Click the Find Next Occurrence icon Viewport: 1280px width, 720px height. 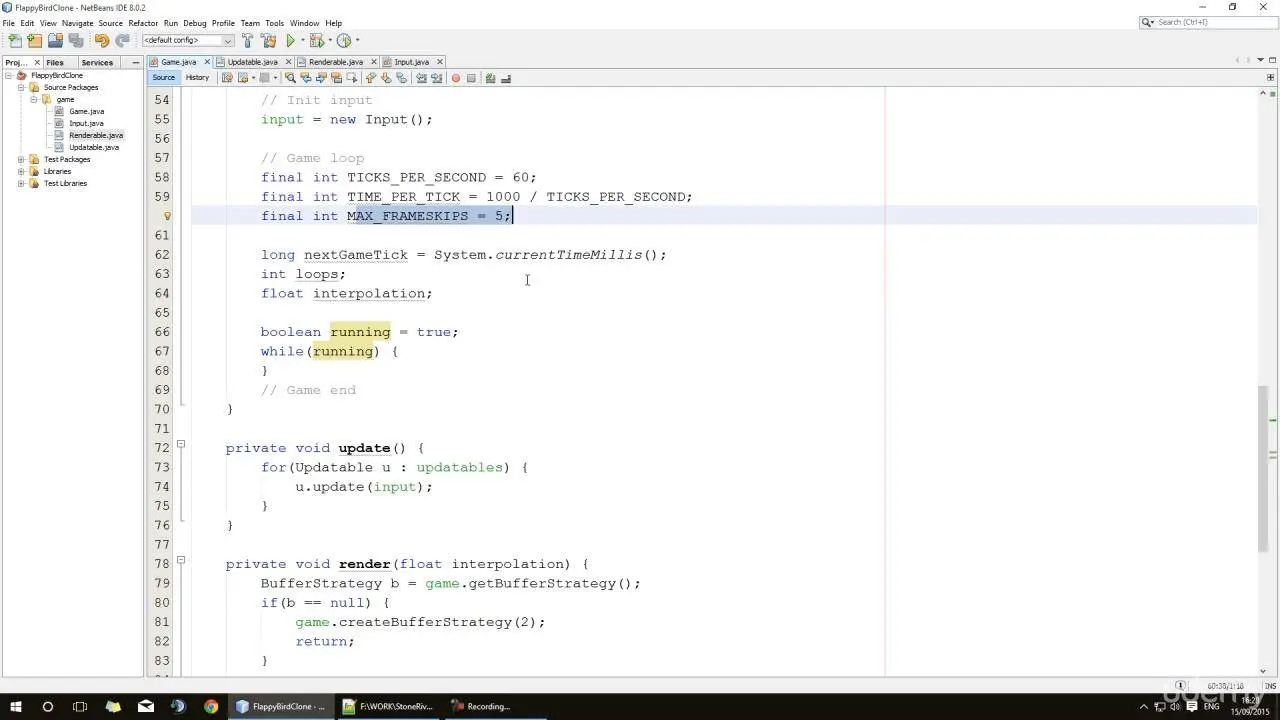click(321, 78)
